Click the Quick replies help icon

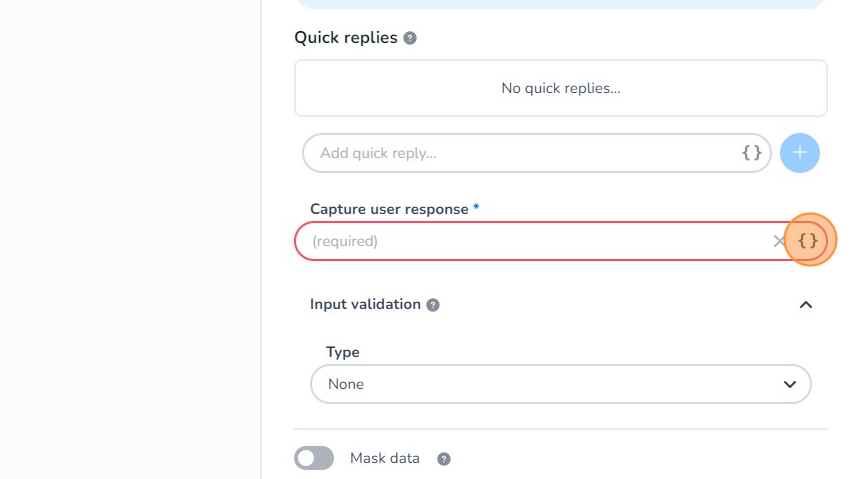(409, 38)
